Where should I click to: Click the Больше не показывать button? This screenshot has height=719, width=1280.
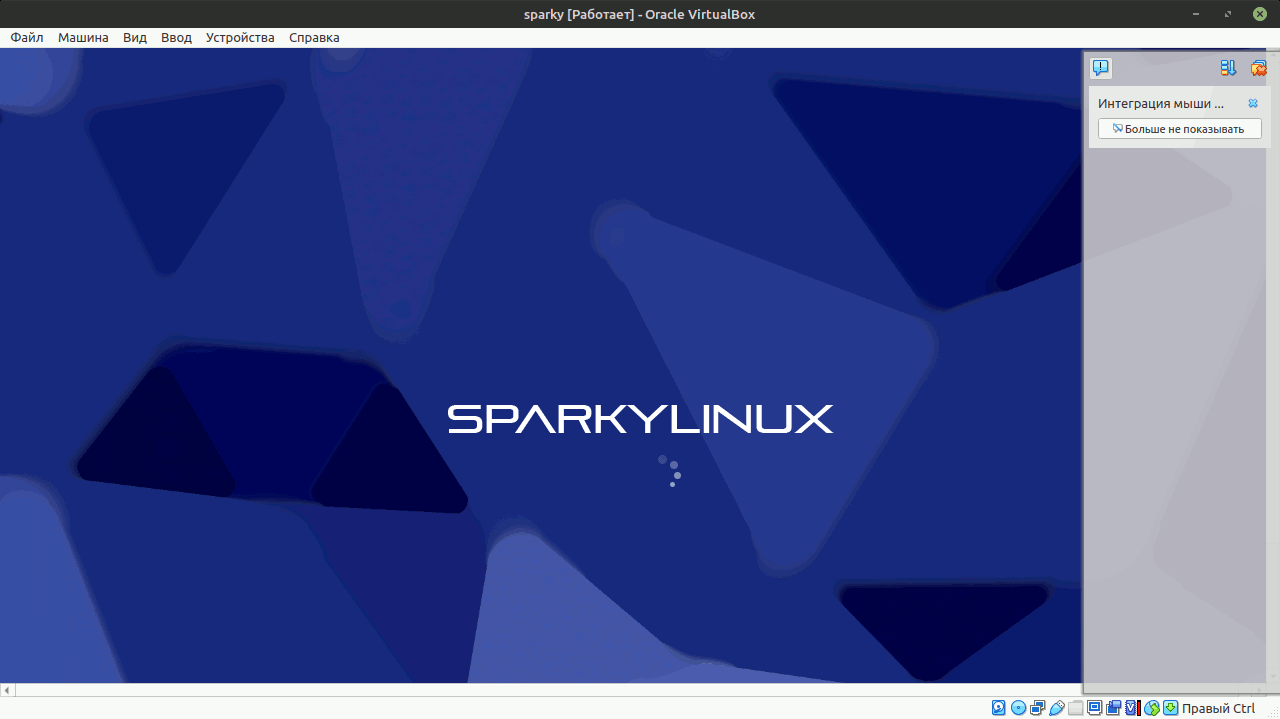click(1180, 129)
